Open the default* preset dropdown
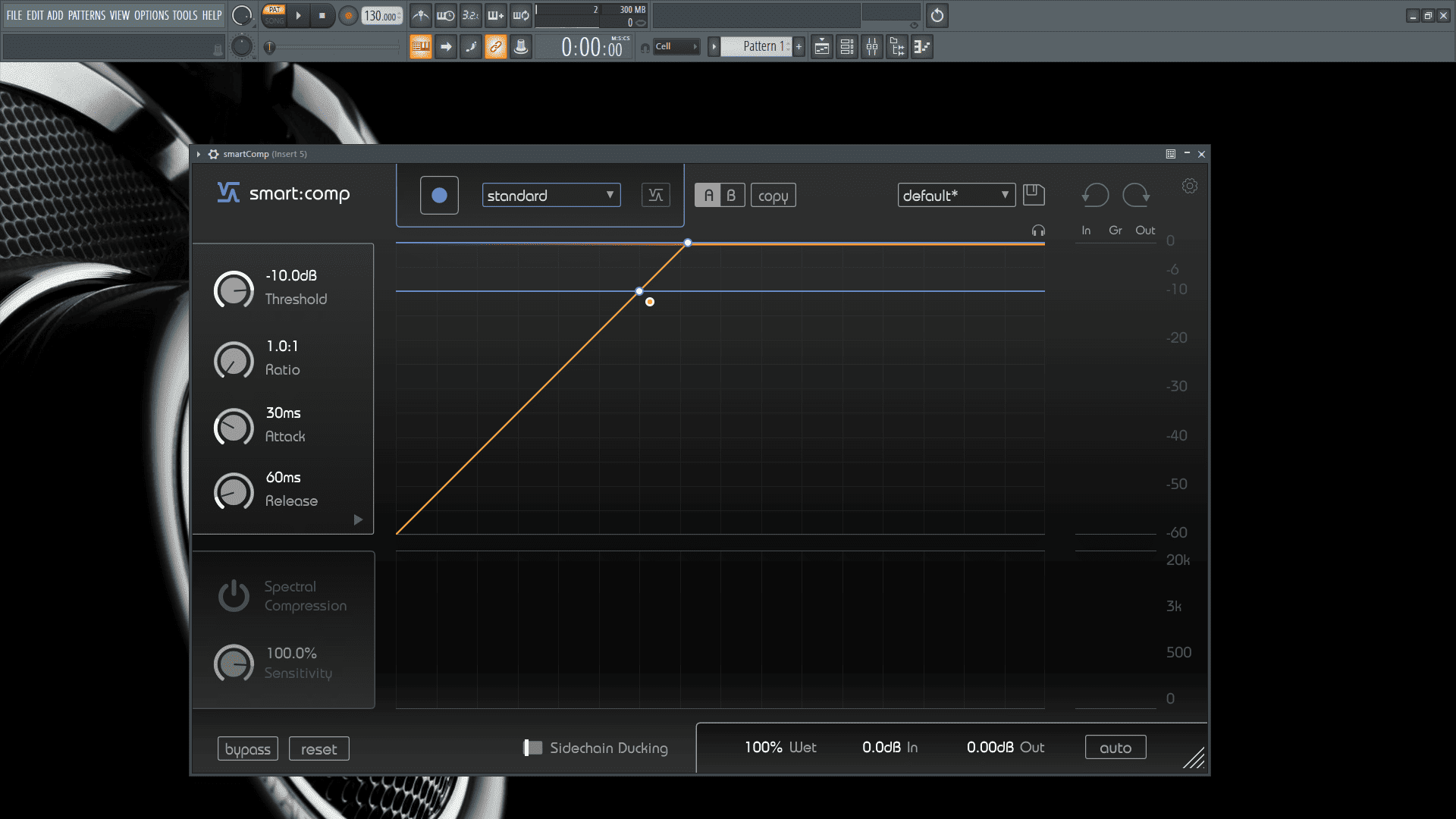The height and width of the screenshot is (819, 1456). click(x=956, y=196)
